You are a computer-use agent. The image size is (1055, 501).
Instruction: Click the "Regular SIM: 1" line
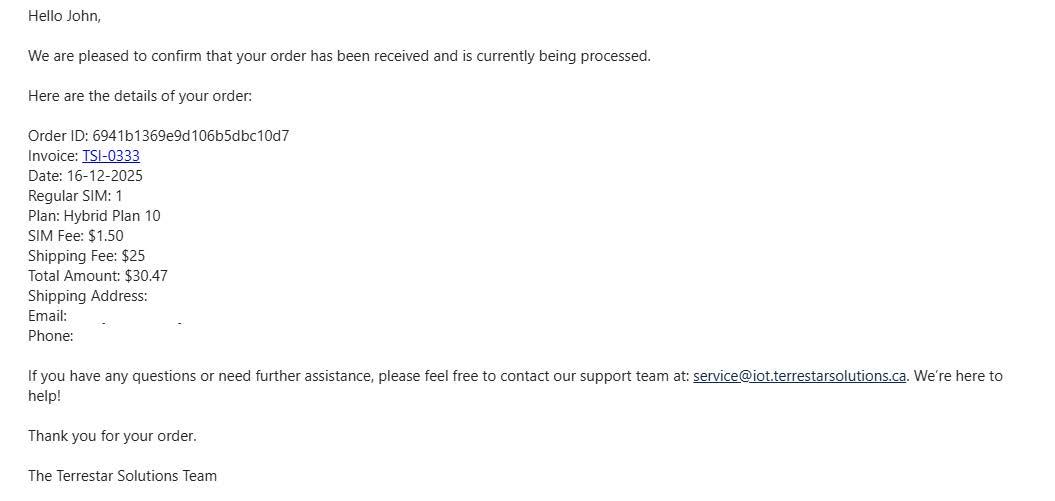tap(75, 196)
